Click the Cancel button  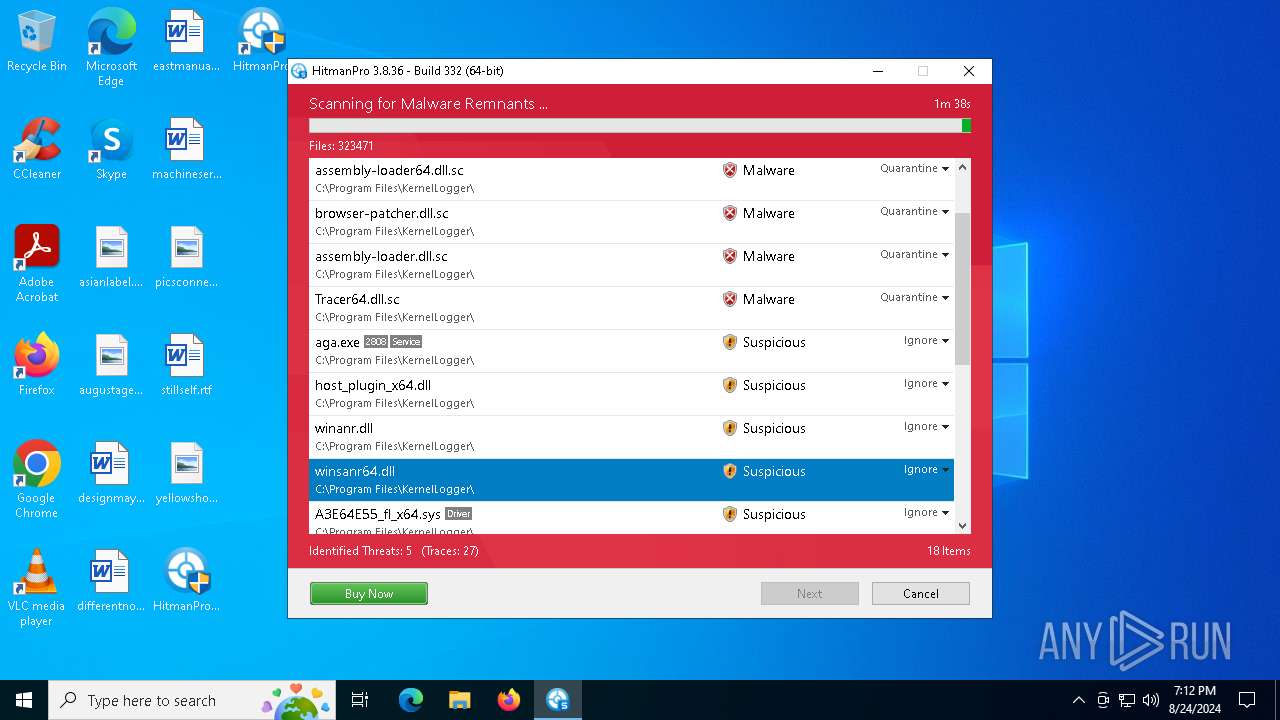[x=921, y=594]
